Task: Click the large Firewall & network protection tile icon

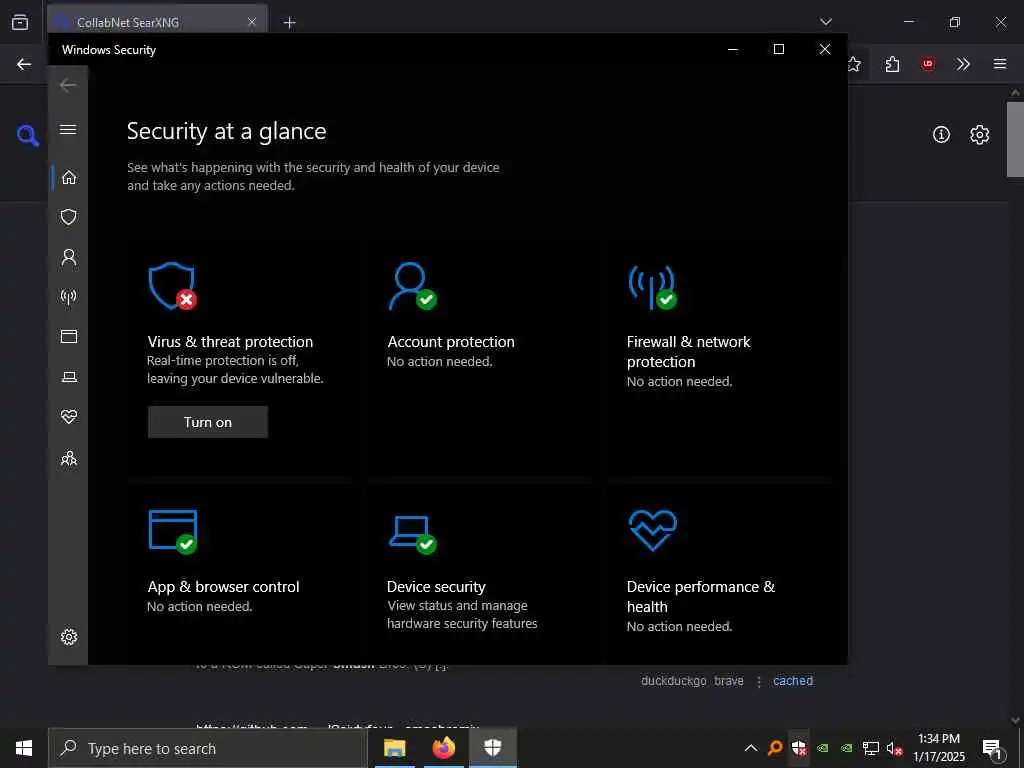Action: click(x=652, y=287)
